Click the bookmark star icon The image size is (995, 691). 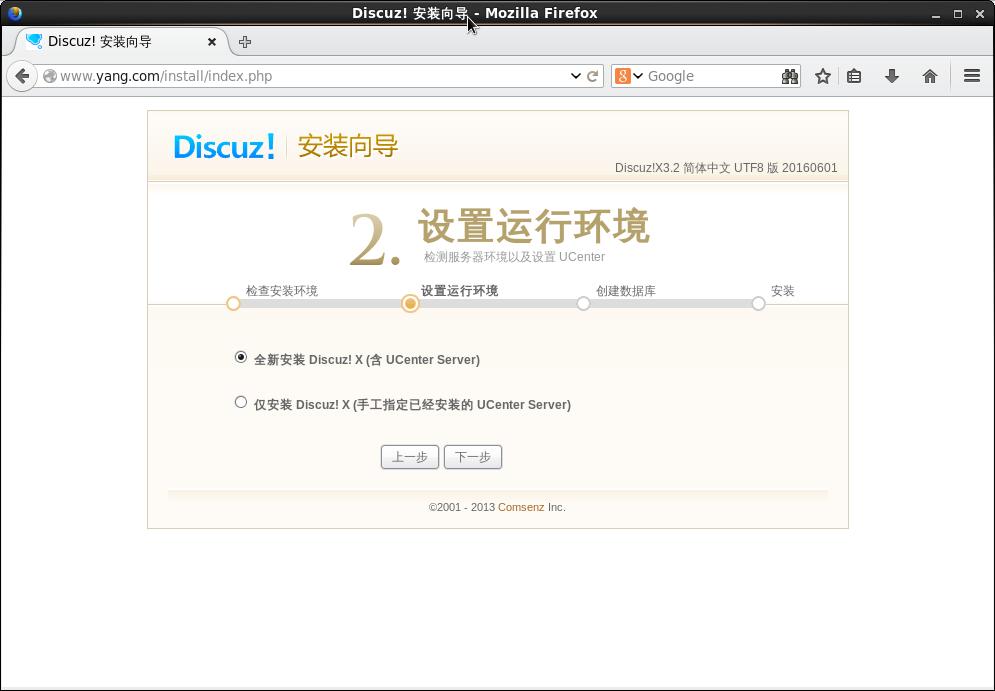(x=822, y=75)
